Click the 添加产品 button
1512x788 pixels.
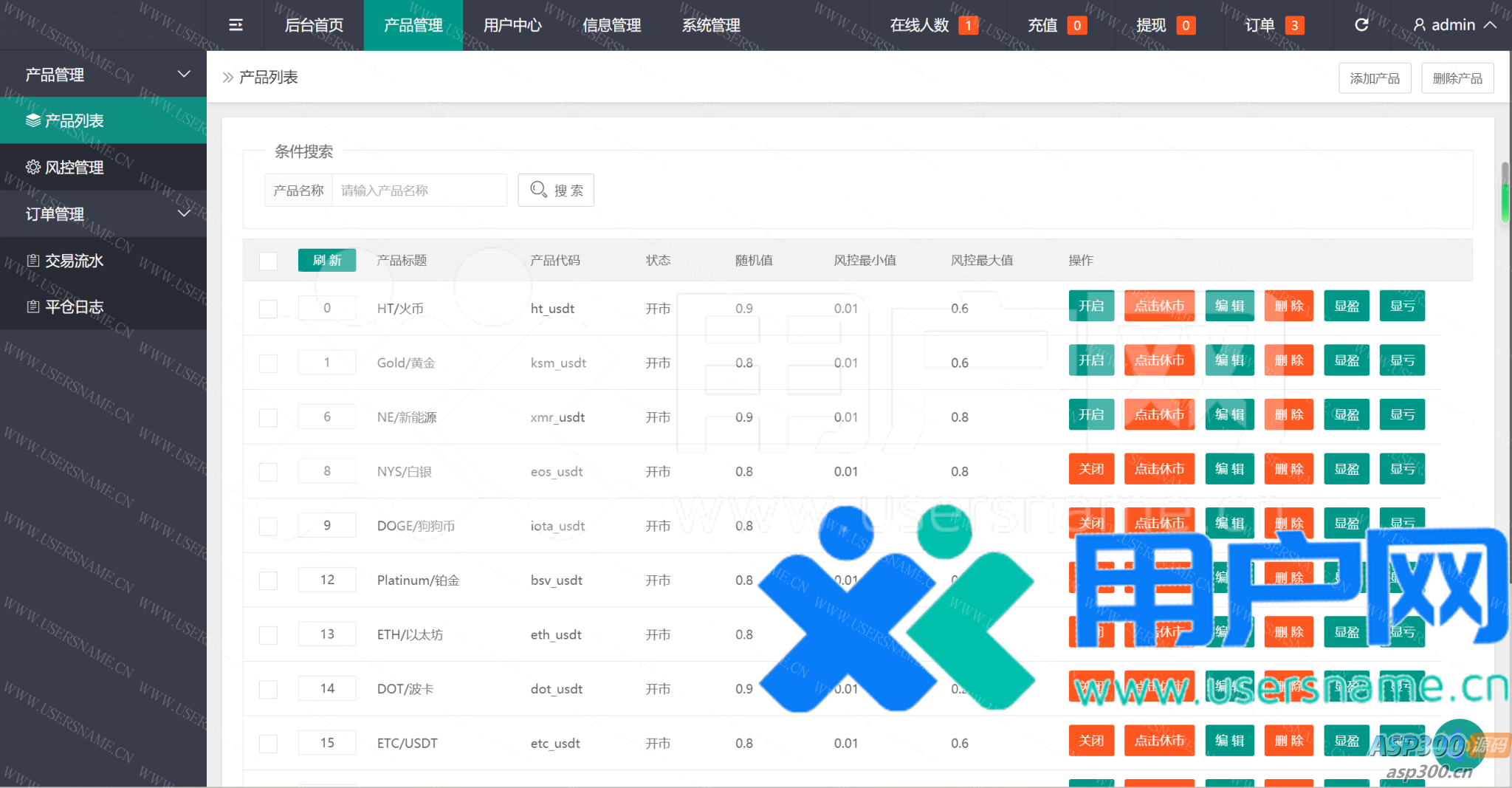pos(1374,78)
